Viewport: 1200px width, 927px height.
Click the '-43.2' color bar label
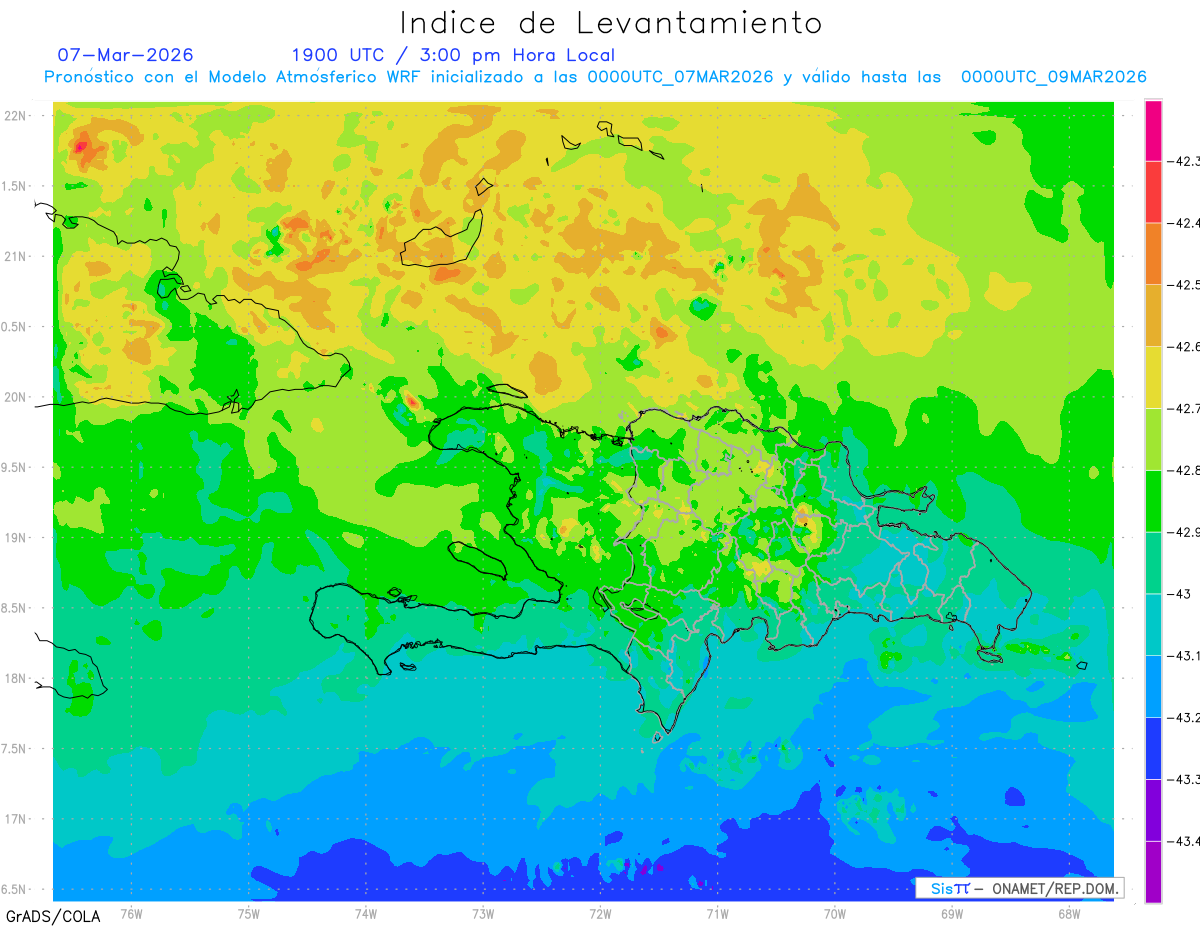[x=1184, y=717]
